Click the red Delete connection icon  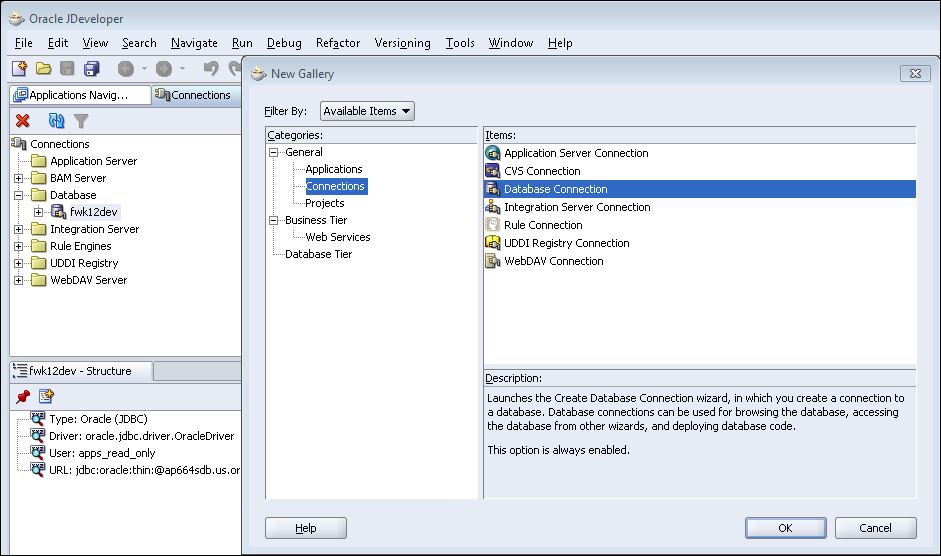point(23,121)
